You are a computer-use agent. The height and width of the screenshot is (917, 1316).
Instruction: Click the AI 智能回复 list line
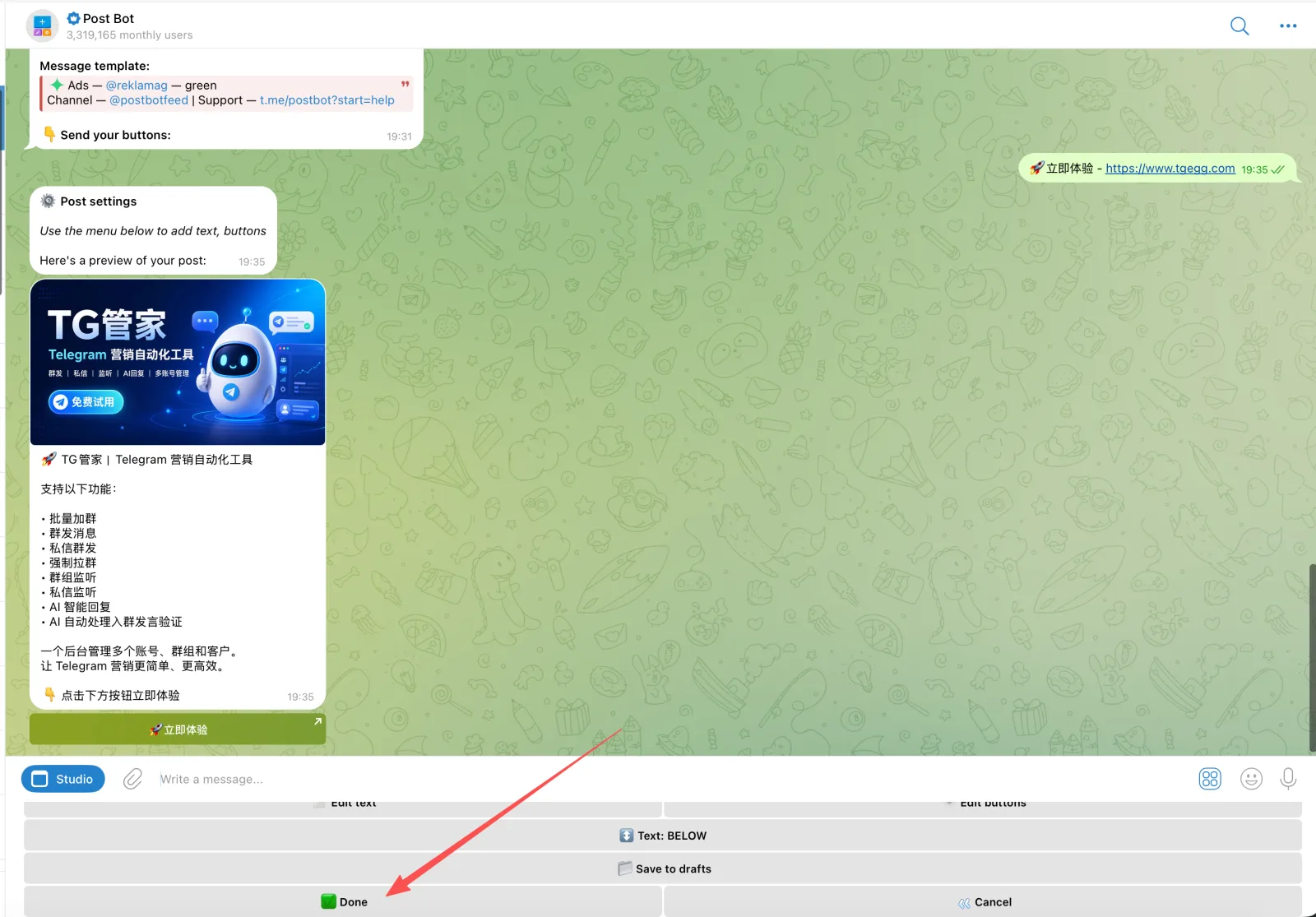coord(79,607)
